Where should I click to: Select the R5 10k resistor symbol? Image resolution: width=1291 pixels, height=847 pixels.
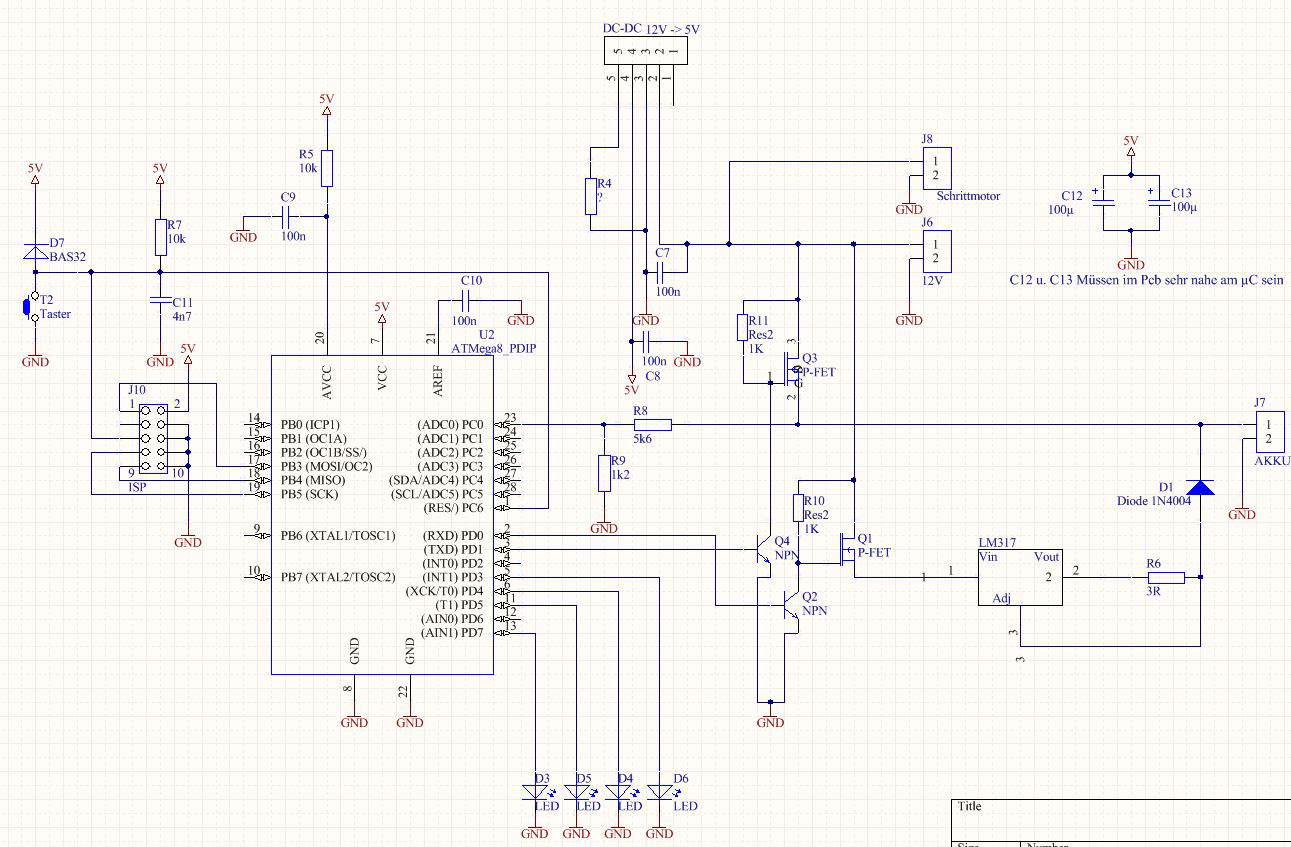pos(328,166)
